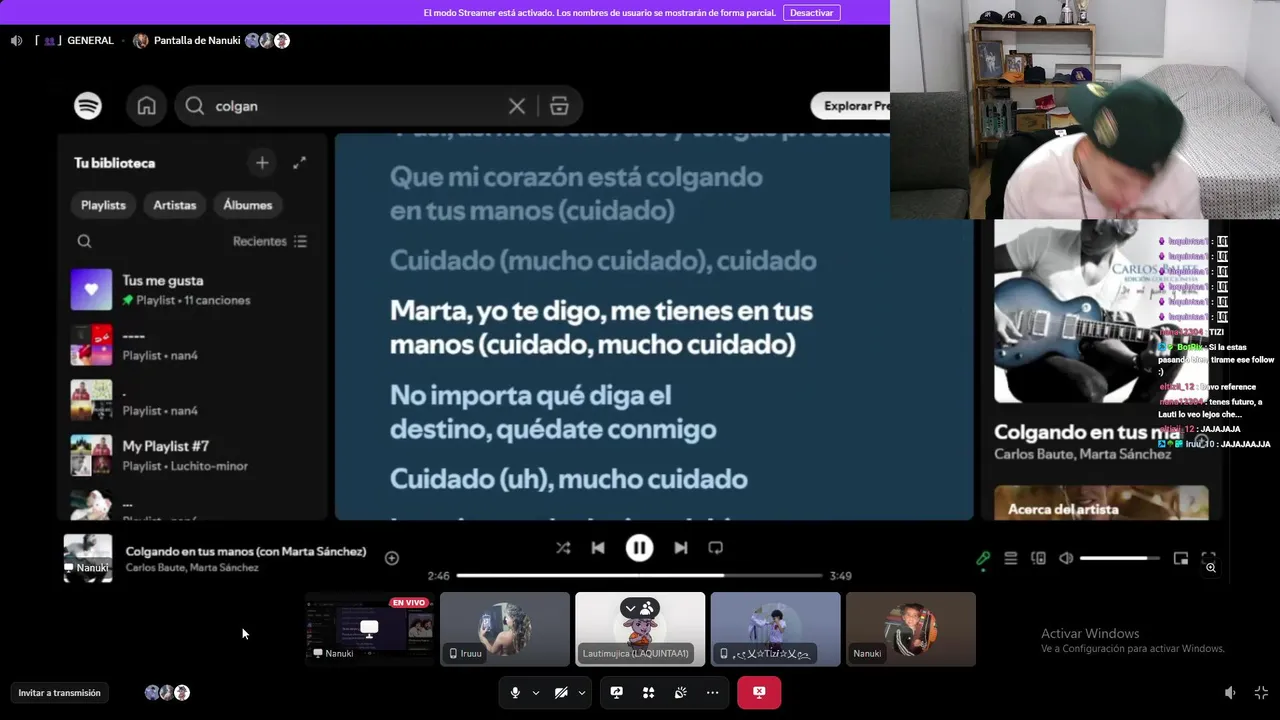Select Nanuki camera participant tile

point(911,629)
